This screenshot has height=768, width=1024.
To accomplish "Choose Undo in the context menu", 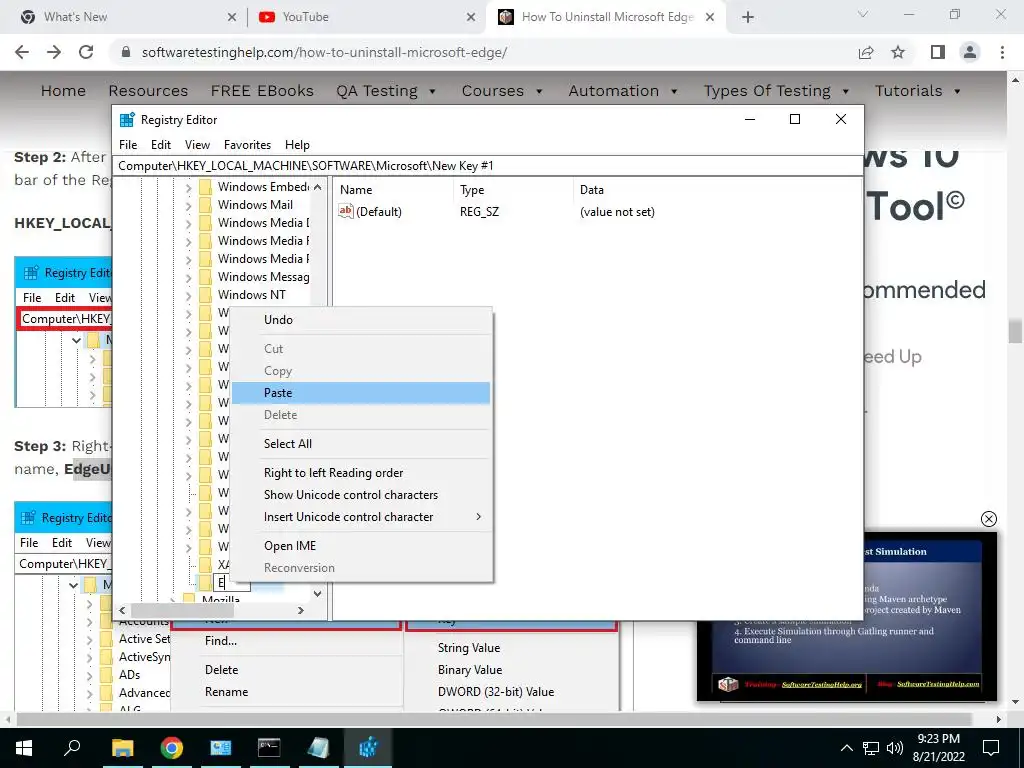I will 361,319.
